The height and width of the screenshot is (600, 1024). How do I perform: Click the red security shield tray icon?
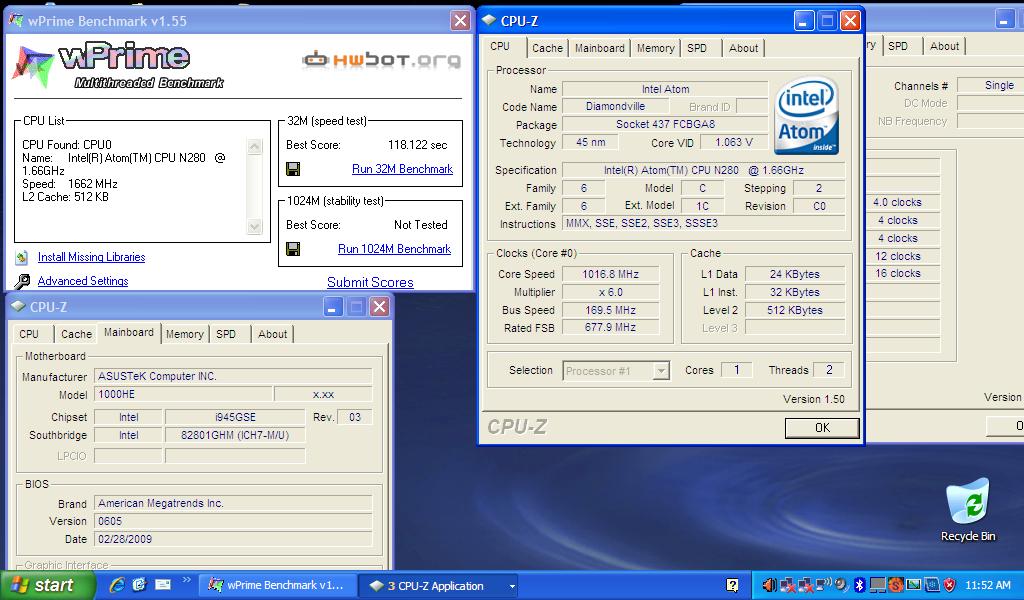click(x=950, y=585)
